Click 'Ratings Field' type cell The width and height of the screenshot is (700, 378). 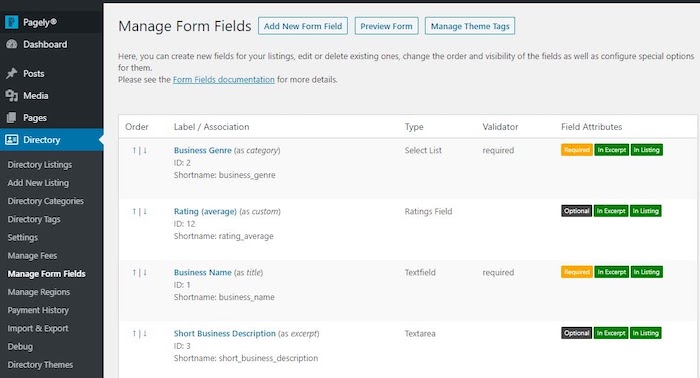tap(428, 212)
